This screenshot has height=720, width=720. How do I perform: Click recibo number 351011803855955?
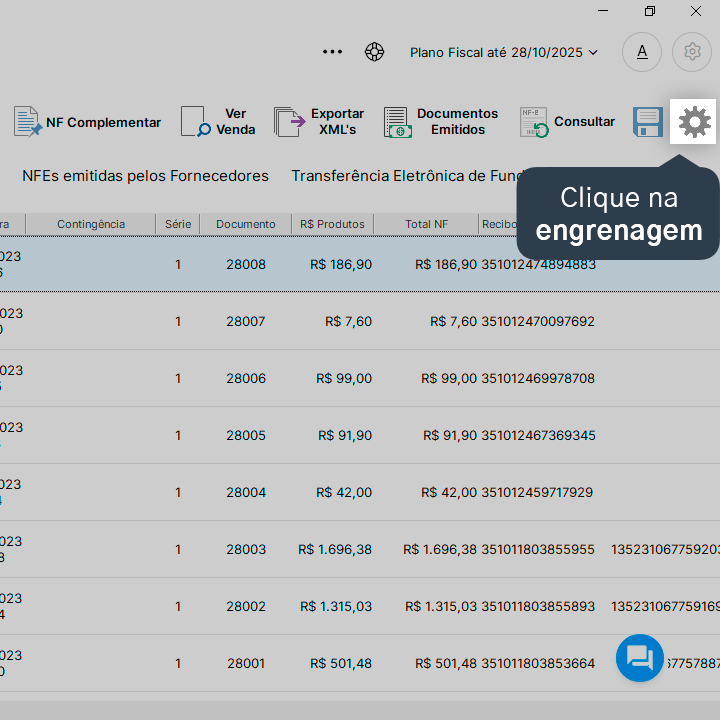coord(538,549)
